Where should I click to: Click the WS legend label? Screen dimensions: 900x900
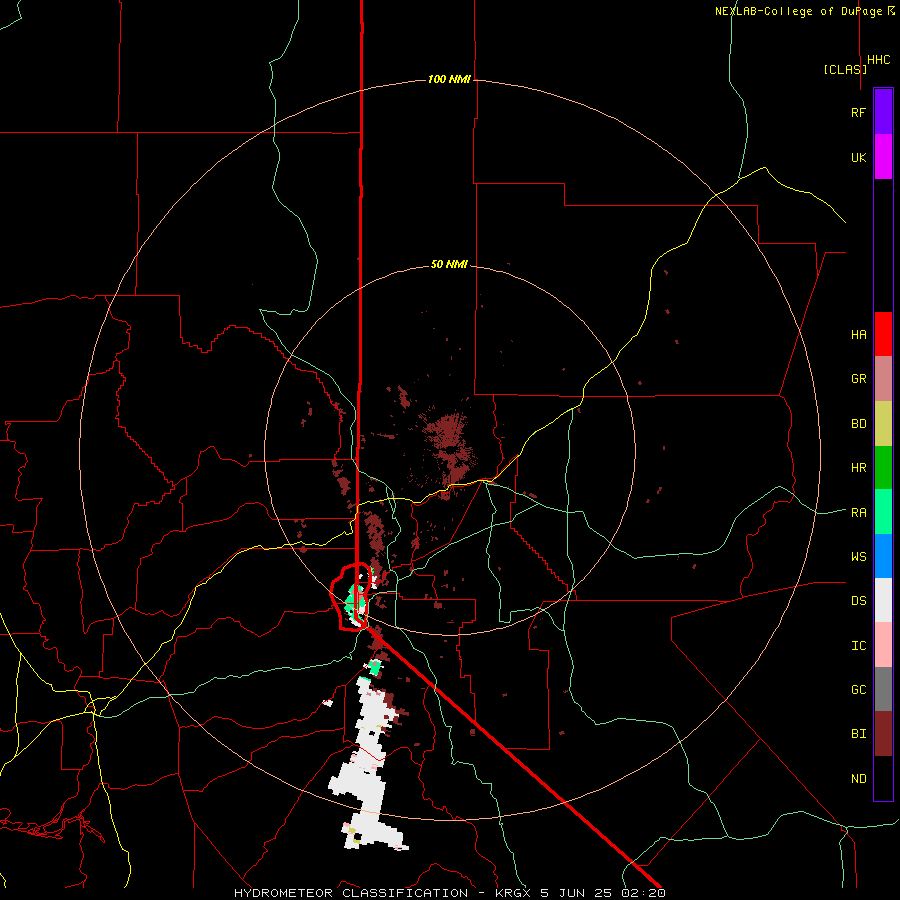tap(858, 557)
